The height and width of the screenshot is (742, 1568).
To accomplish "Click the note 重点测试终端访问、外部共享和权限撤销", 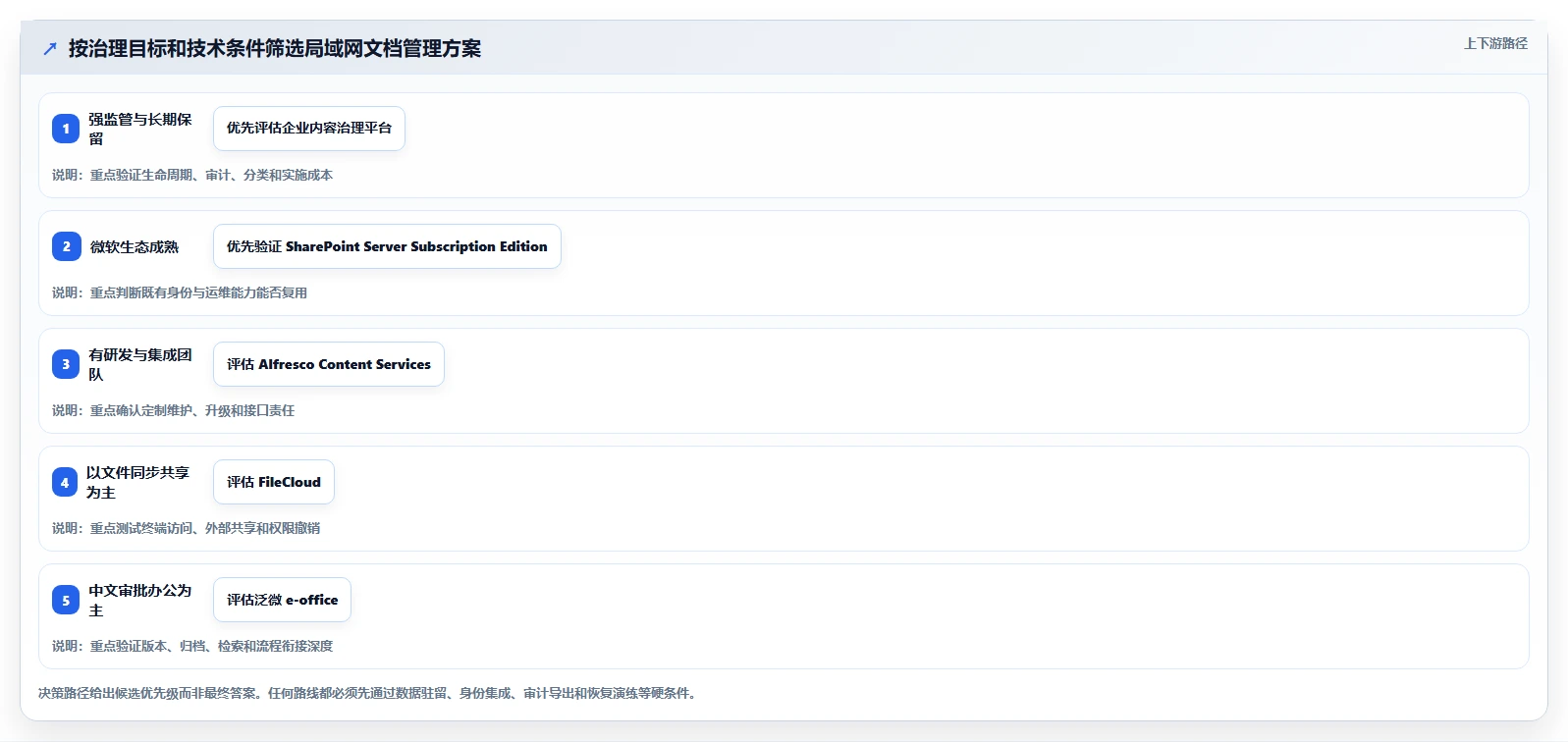I will pyautogui.click(x=205, y=528).
